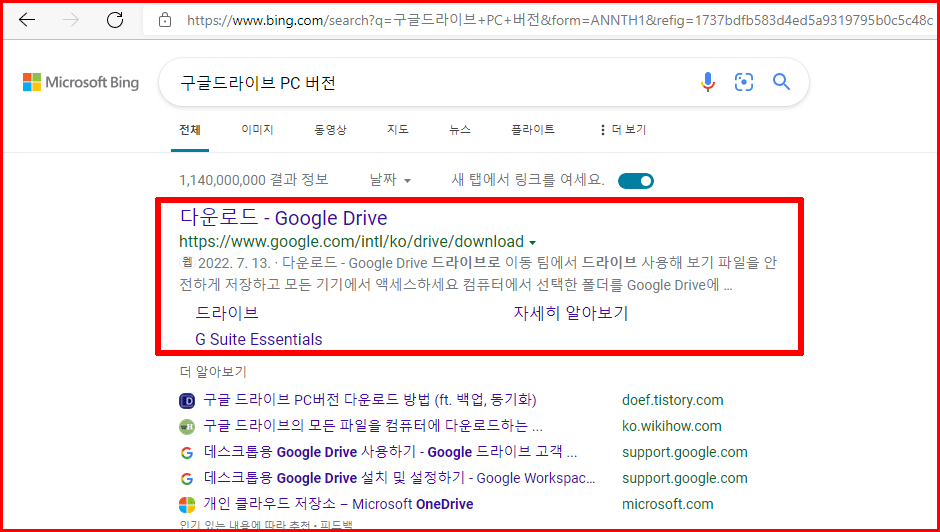Viewport: 940px width, 532px height.
Task: Click the doef.tistory.com domain text
Action: point(673,400)
